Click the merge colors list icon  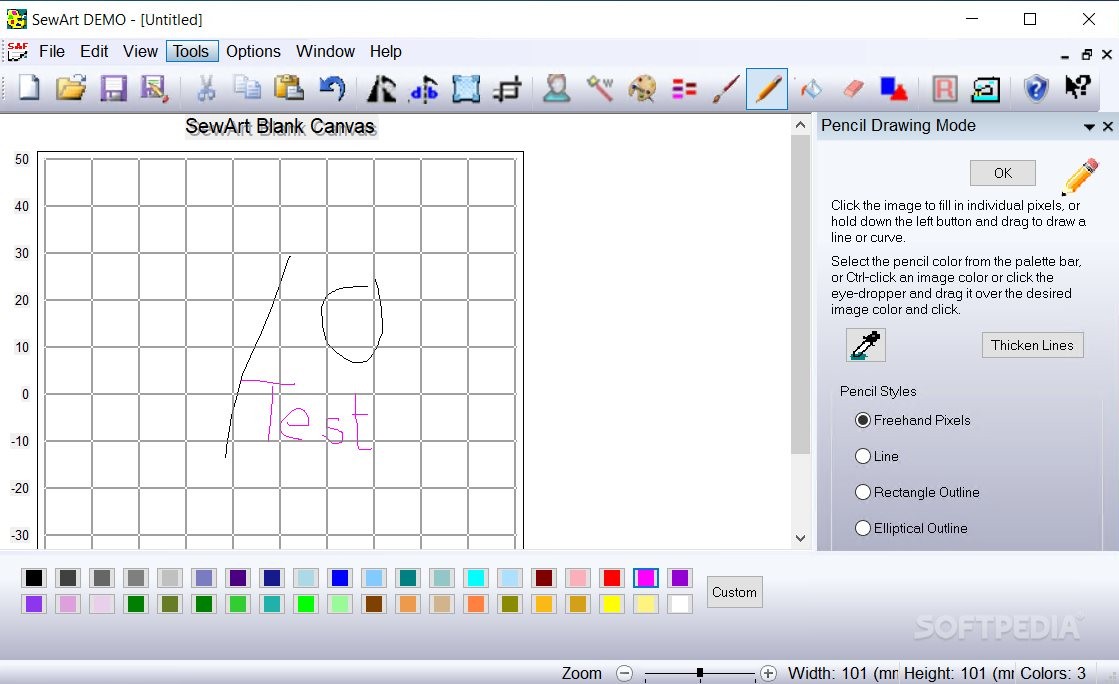pos(684,89)
